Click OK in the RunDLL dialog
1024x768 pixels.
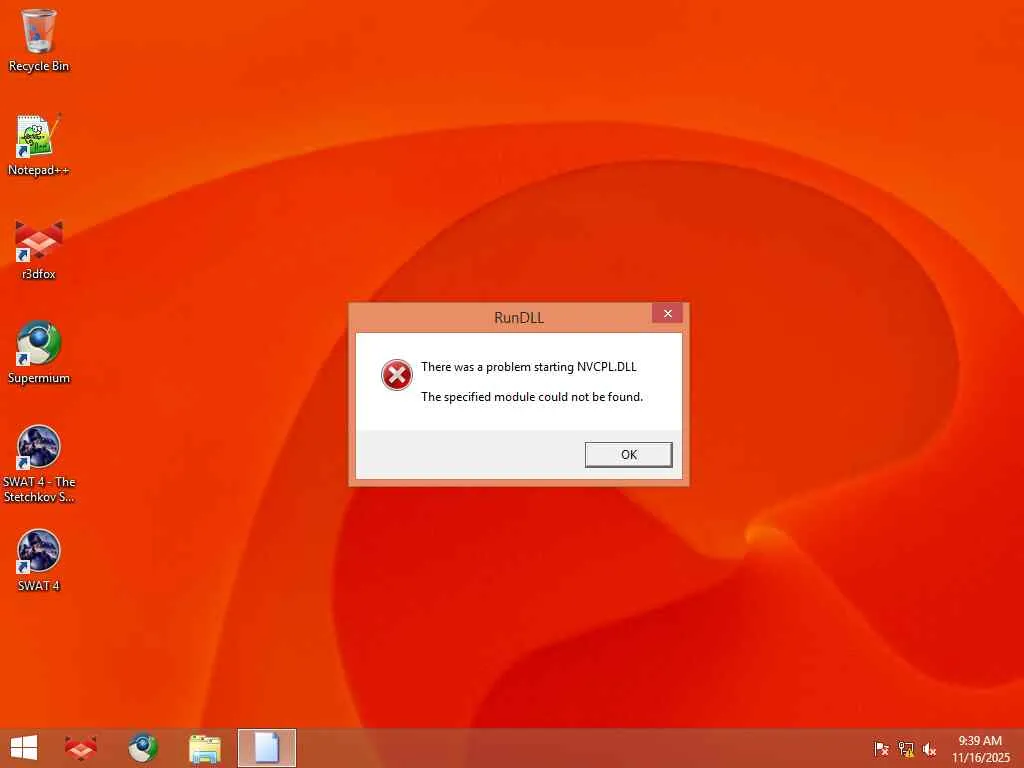pos(628,455)
